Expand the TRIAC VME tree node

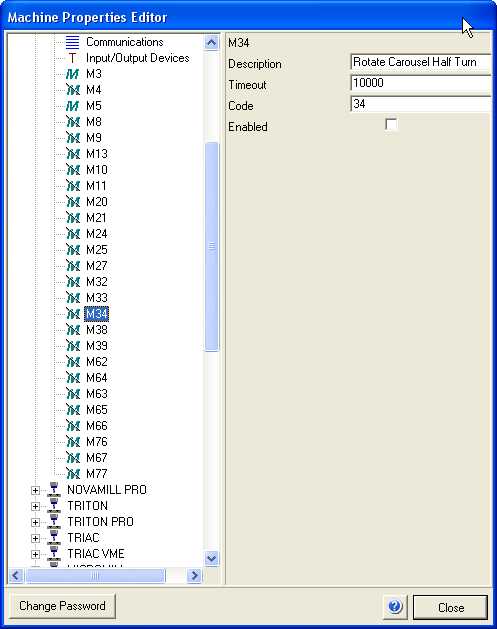pos(35,554)
